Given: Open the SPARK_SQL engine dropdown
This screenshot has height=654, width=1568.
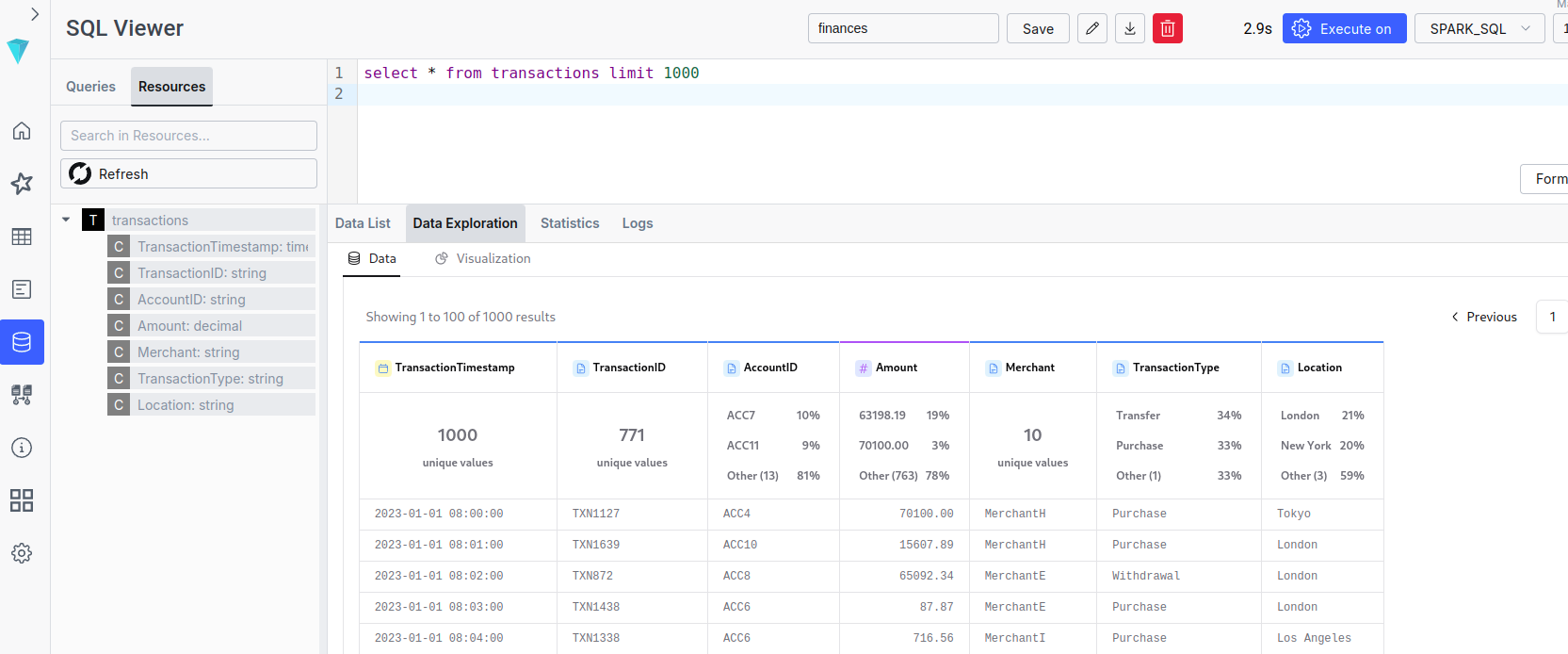Looking at the screenshot, I should 1479,29.
